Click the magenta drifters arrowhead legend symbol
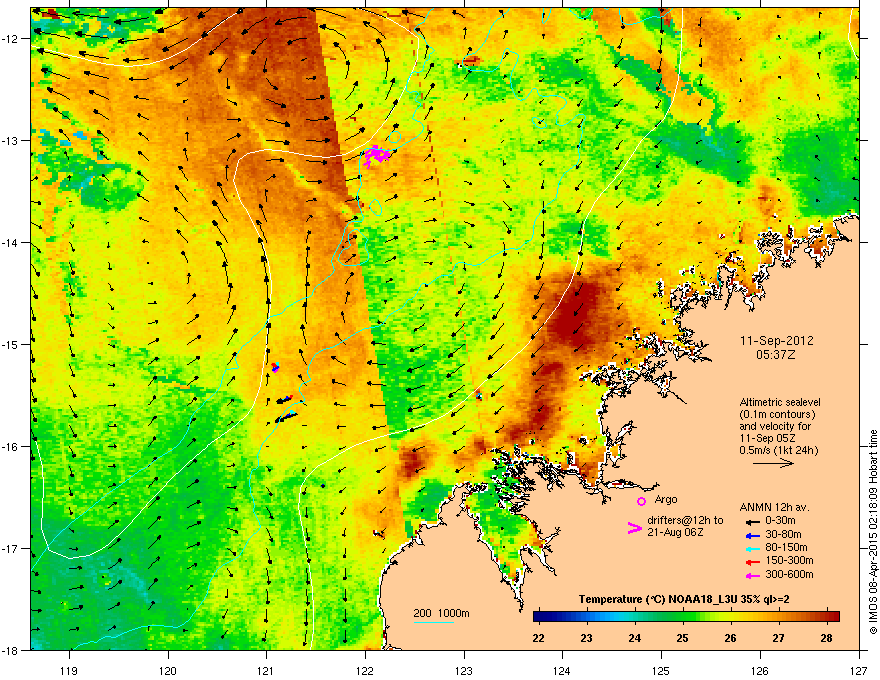Image resolution: width=880 pixels, height=680 pixels. pyautogui.click(x=634, y=527)
